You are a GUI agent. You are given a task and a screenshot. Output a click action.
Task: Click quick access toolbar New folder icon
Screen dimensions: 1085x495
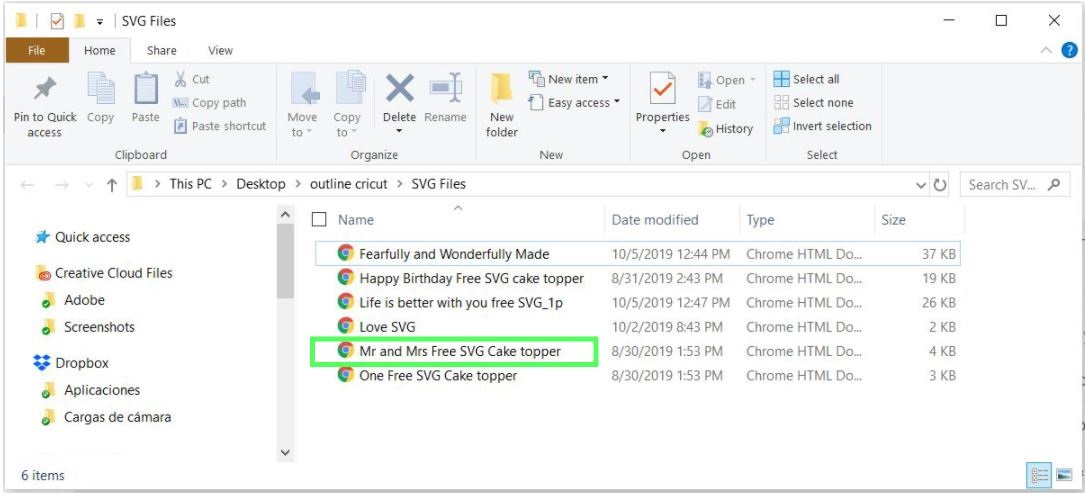[80, 21]
